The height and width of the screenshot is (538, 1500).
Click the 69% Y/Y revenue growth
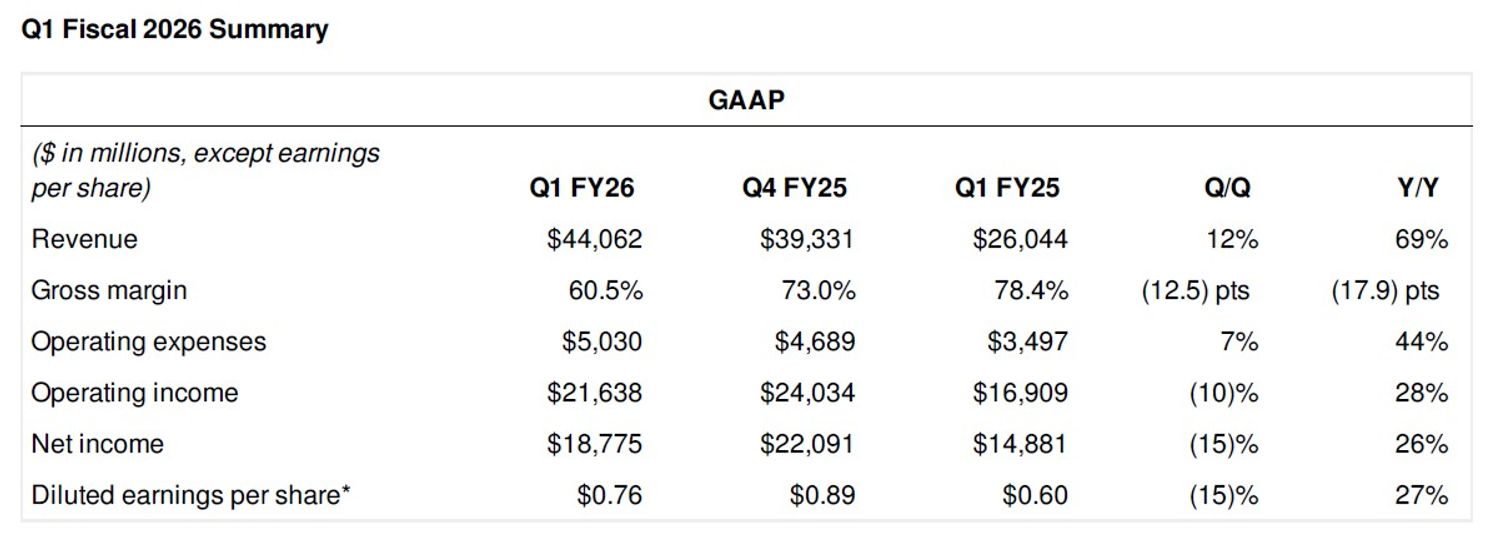tap(1422, 240)
